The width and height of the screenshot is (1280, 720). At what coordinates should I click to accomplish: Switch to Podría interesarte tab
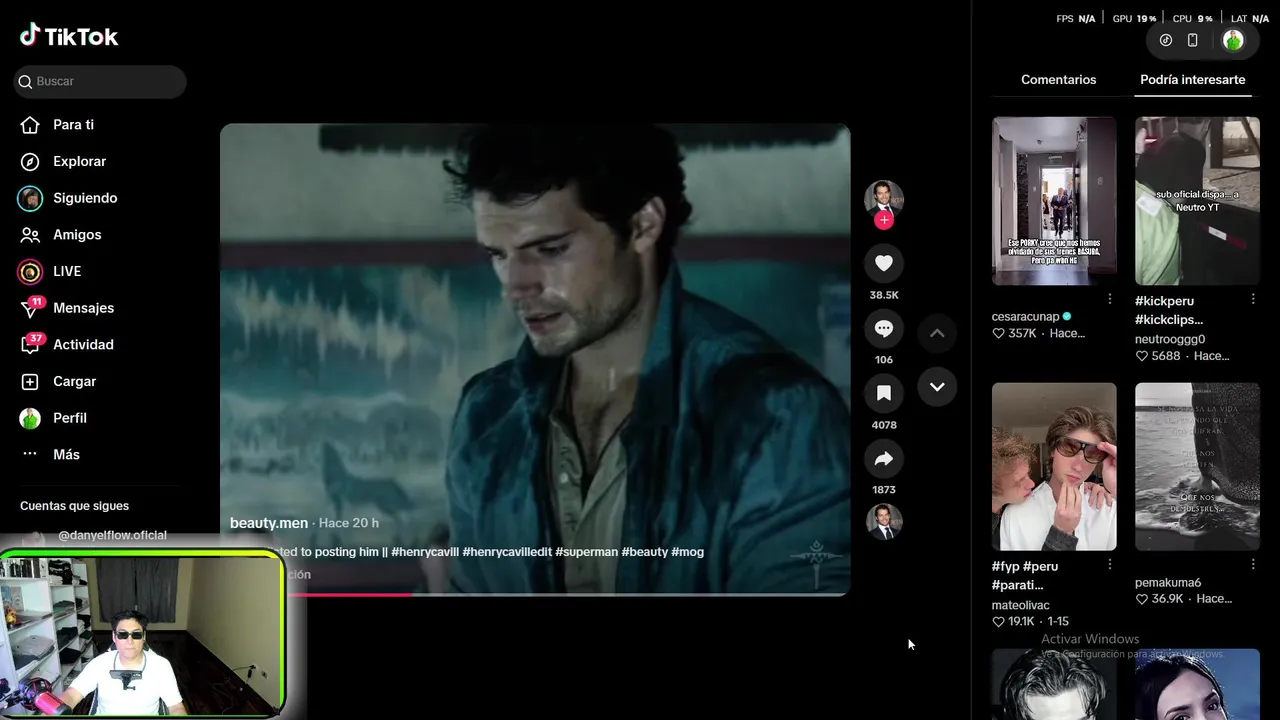pos(1193,80)
